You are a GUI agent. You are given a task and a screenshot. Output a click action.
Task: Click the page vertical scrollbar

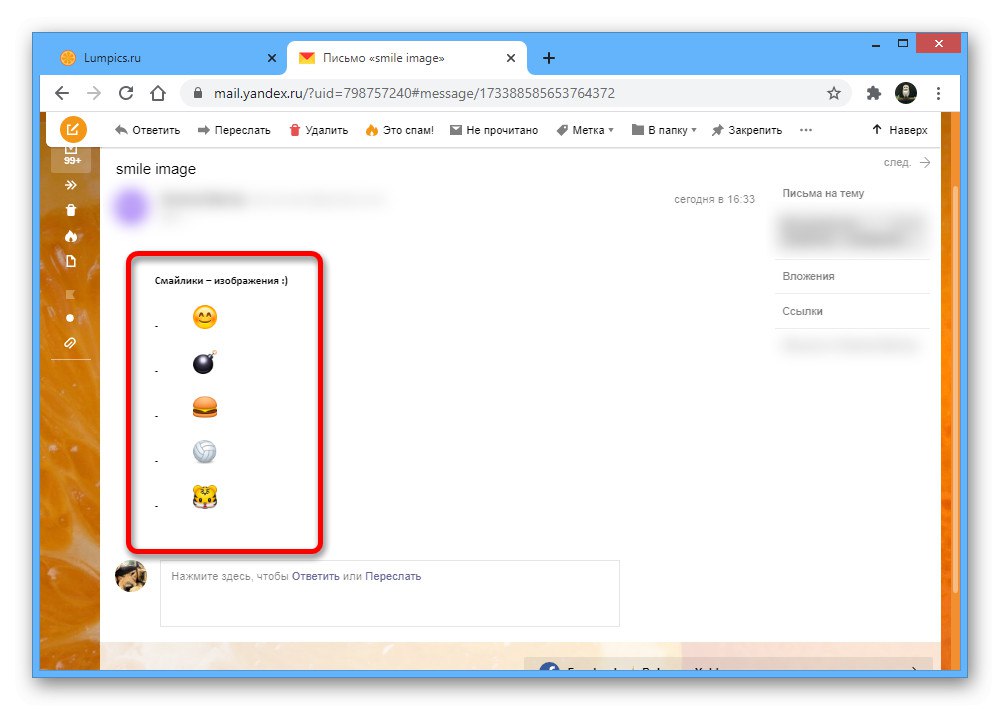pyautogui.click(x=955, y=389)
